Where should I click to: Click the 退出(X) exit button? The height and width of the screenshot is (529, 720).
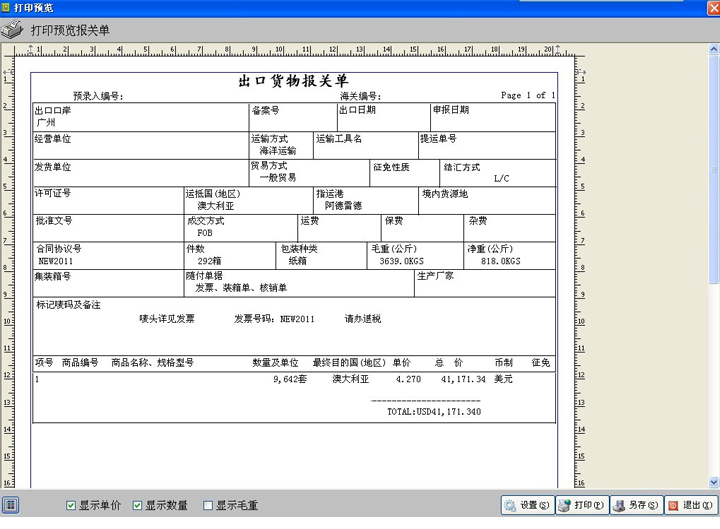coord(691,505)
